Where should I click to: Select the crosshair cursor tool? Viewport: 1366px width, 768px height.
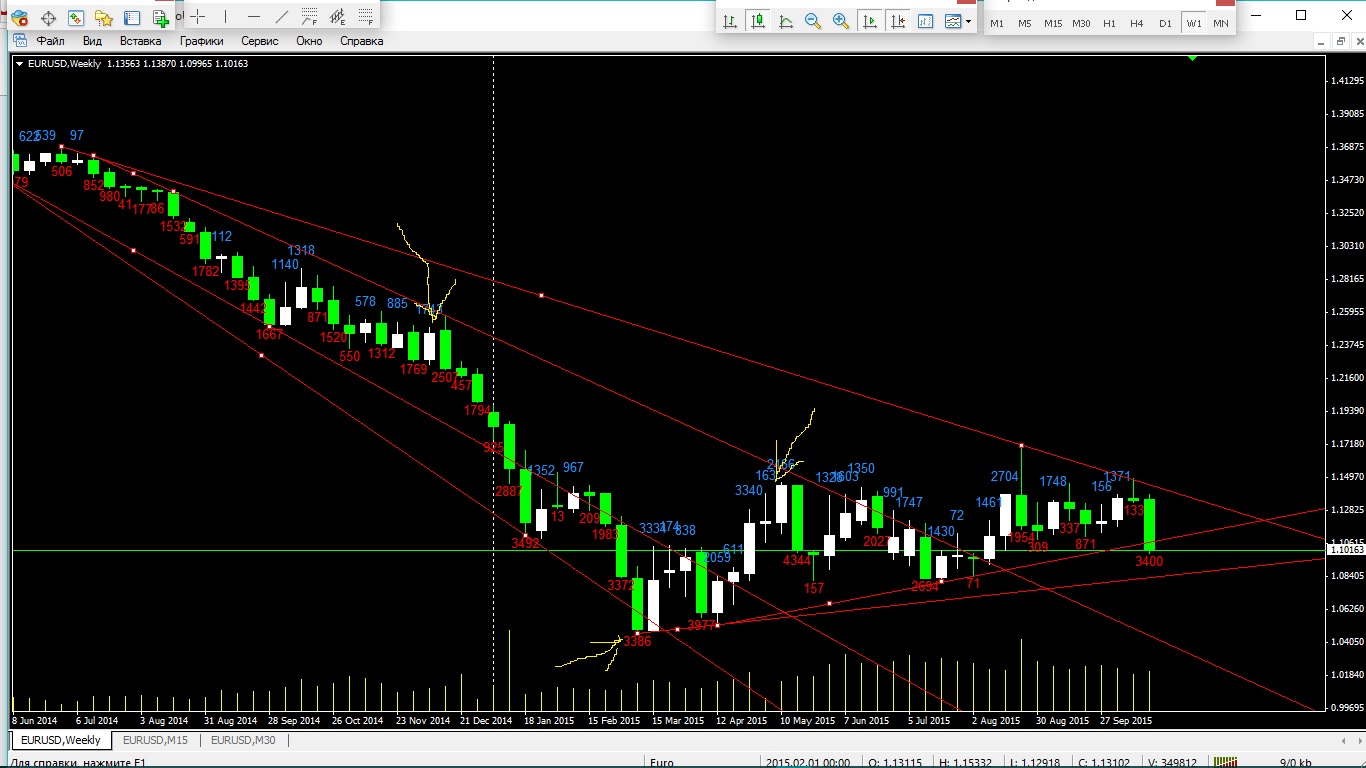[x=198, y=16]
